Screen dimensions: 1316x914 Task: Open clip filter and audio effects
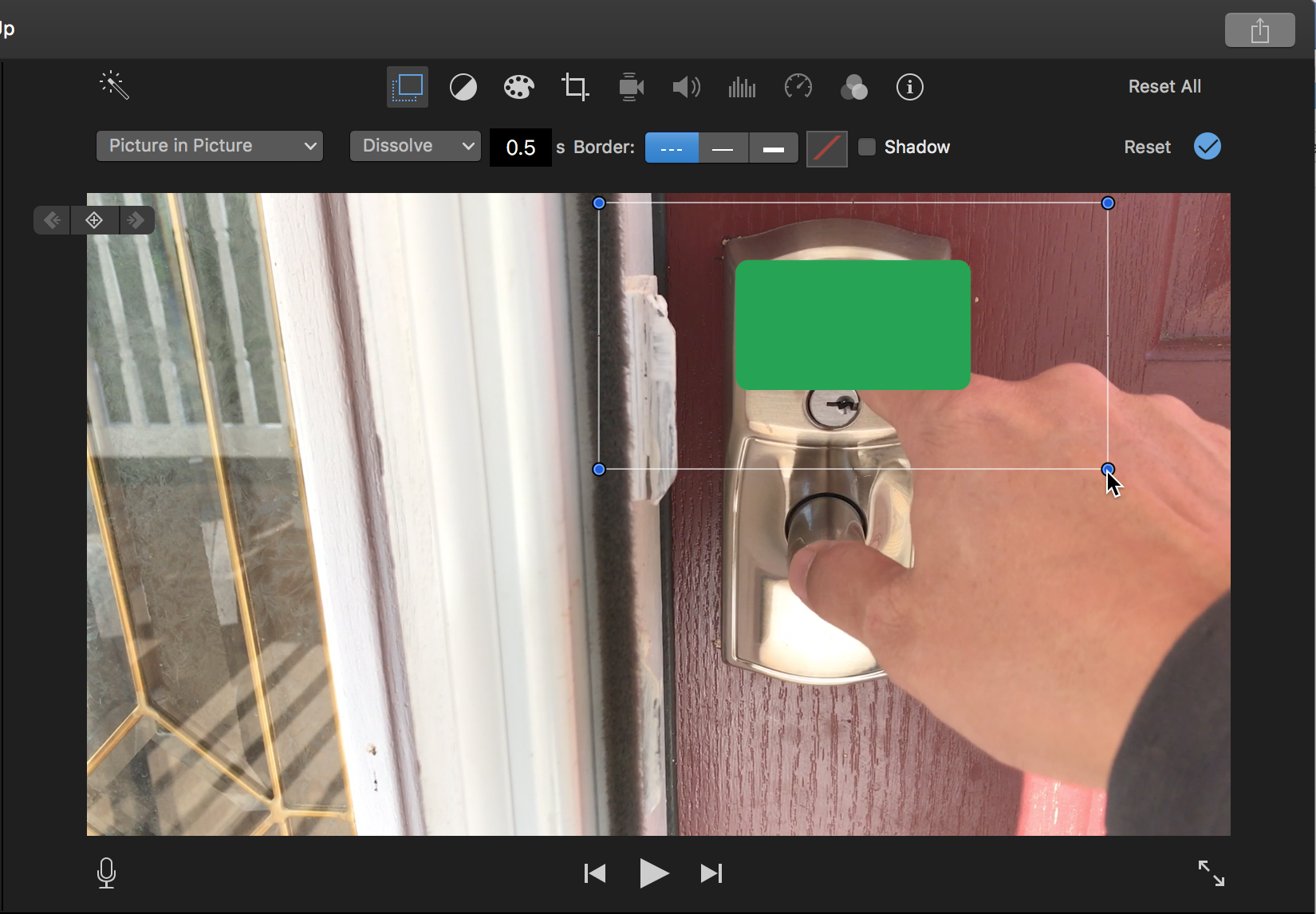[x=853, y=87]
